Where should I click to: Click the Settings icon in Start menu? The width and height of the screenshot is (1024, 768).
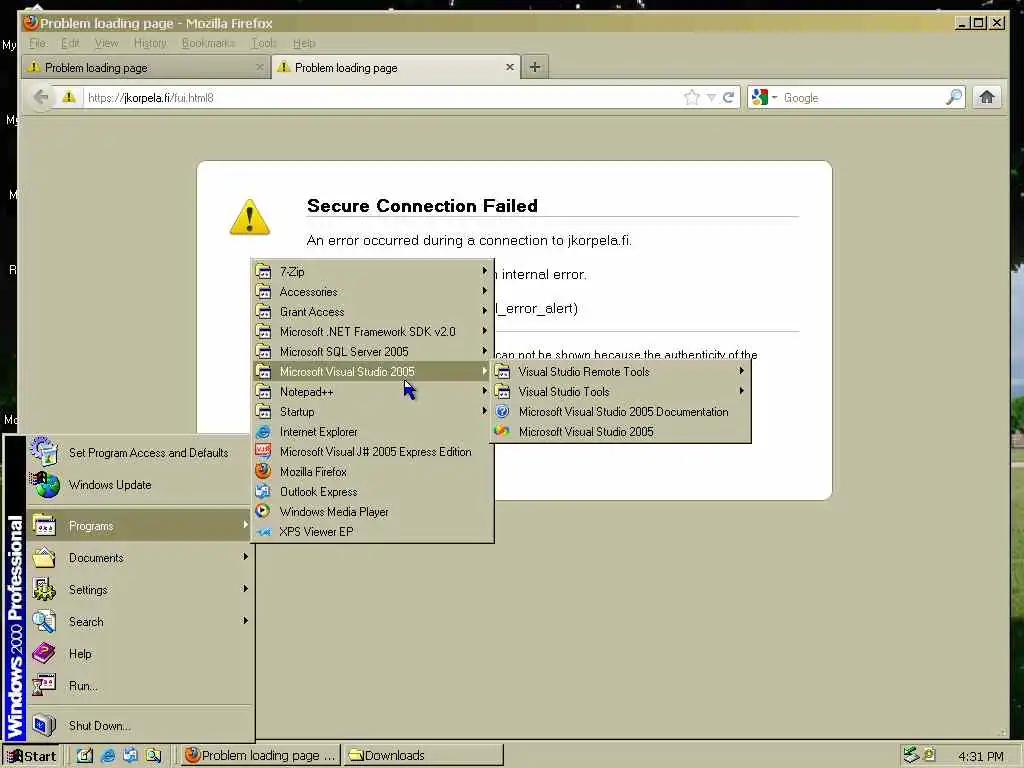(44, 589)
